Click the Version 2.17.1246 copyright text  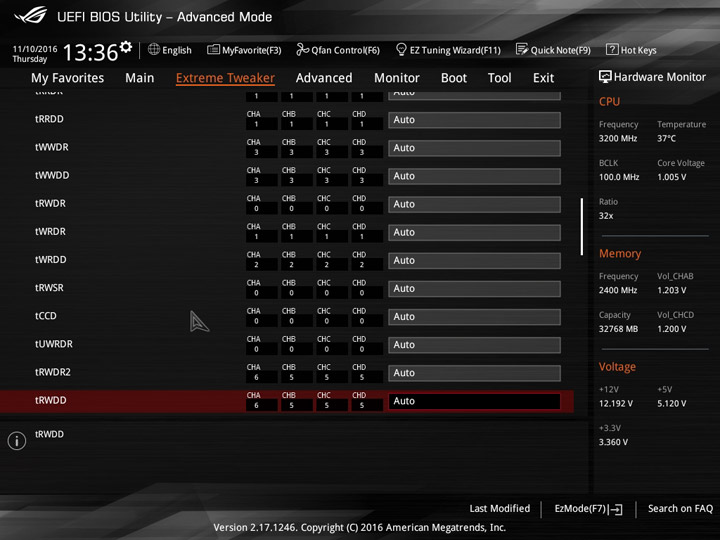pyautogui.click(x=360, y=528)
